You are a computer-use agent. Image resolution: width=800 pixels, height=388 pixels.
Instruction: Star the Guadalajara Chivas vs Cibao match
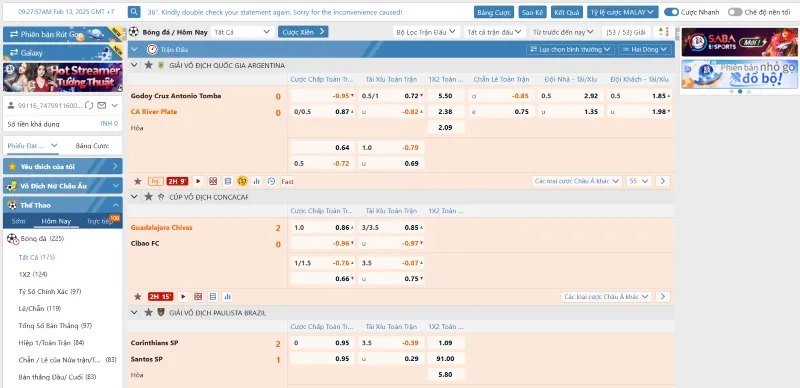point(137,297)
